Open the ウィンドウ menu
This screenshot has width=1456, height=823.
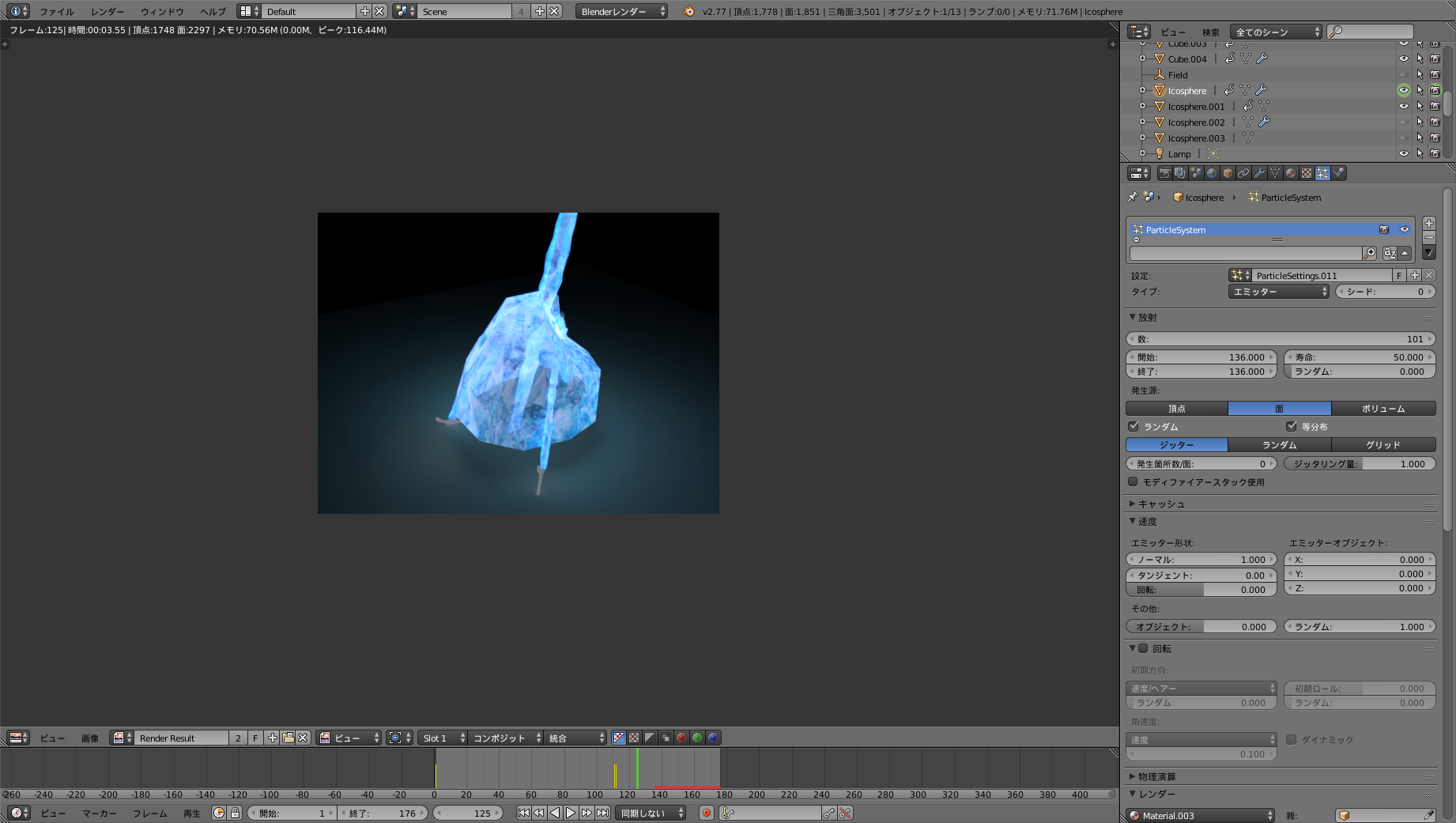162,11
